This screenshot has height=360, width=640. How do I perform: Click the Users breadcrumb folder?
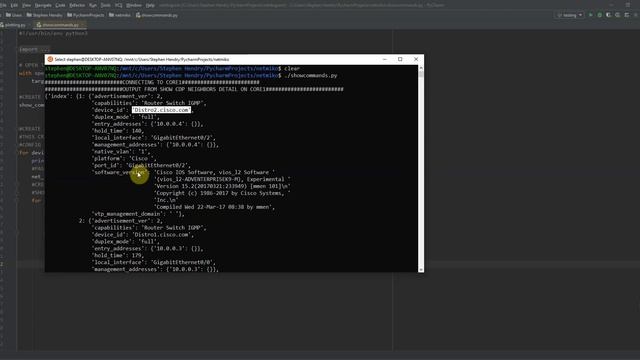coord(14,15)
